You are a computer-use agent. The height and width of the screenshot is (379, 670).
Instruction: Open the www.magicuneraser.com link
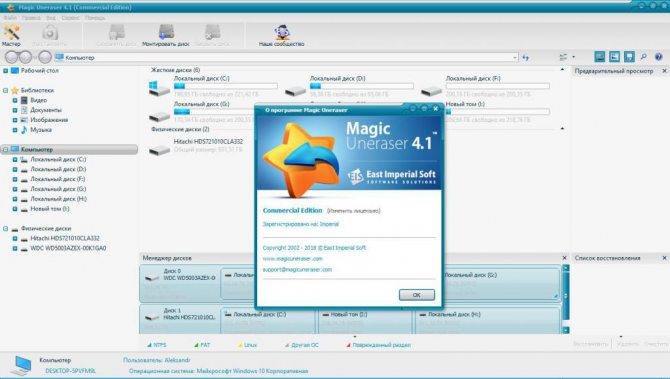pyautogui.click(x=293, y=259)
